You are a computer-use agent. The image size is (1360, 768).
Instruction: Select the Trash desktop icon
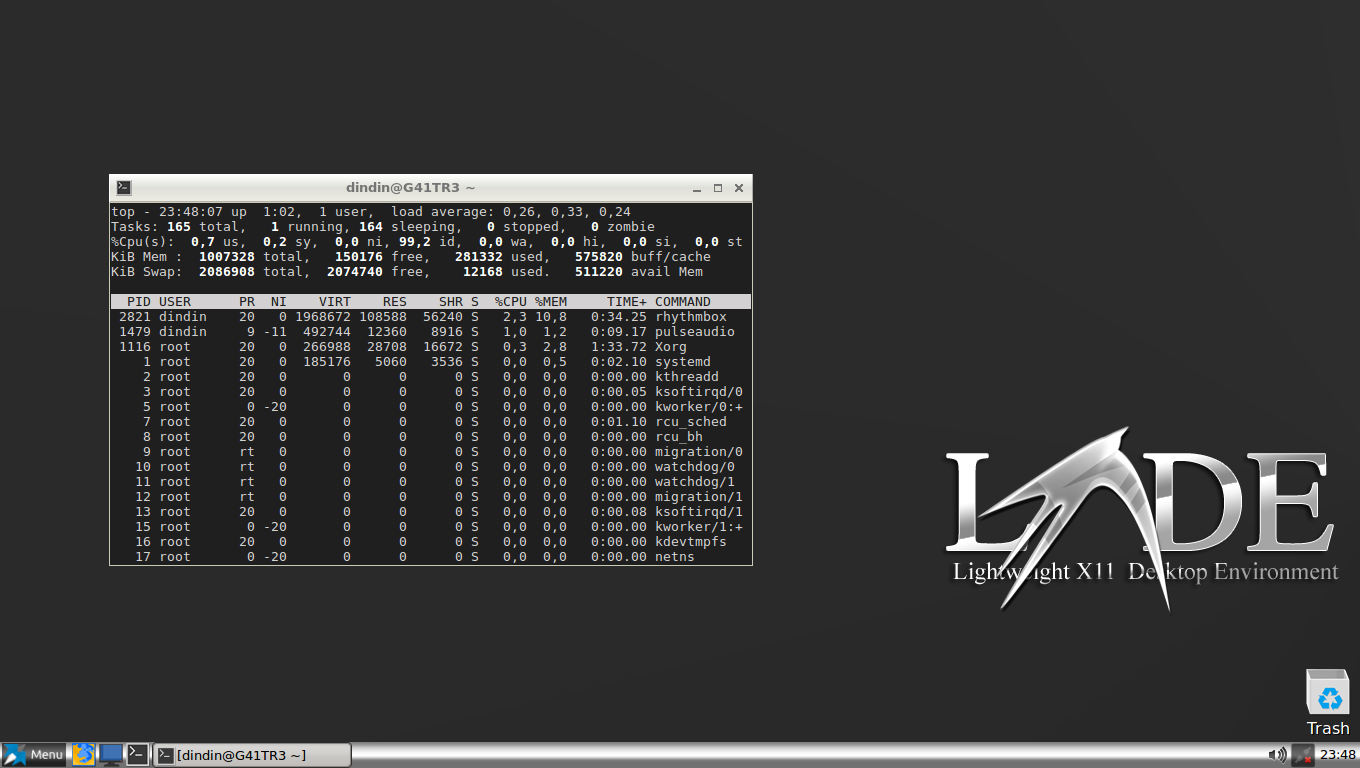point(1328,702)
